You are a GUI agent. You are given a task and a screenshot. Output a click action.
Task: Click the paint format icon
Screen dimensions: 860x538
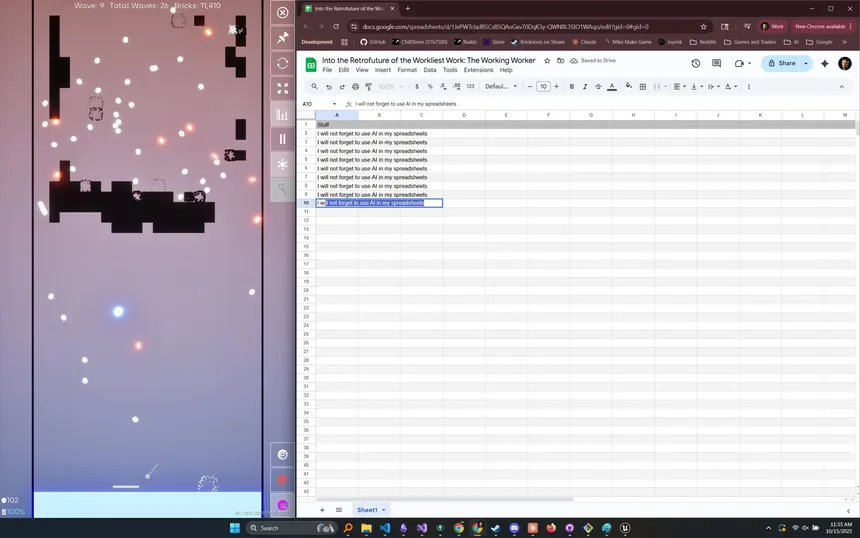click(368, 87)
